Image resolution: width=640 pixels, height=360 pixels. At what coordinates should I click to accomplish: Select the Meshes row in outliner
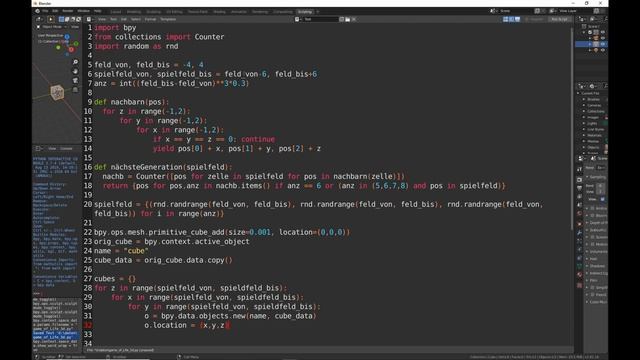(593, 141)
